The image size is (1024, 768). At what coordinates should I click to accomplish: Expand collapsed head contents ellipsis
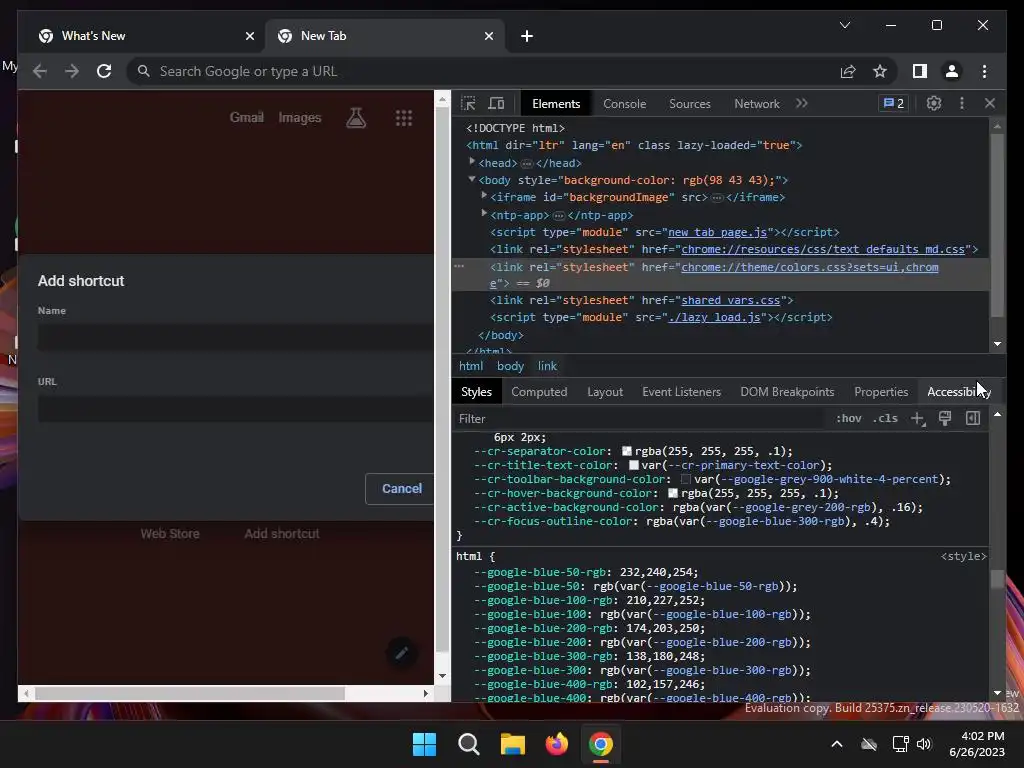(x=526, y=163)
